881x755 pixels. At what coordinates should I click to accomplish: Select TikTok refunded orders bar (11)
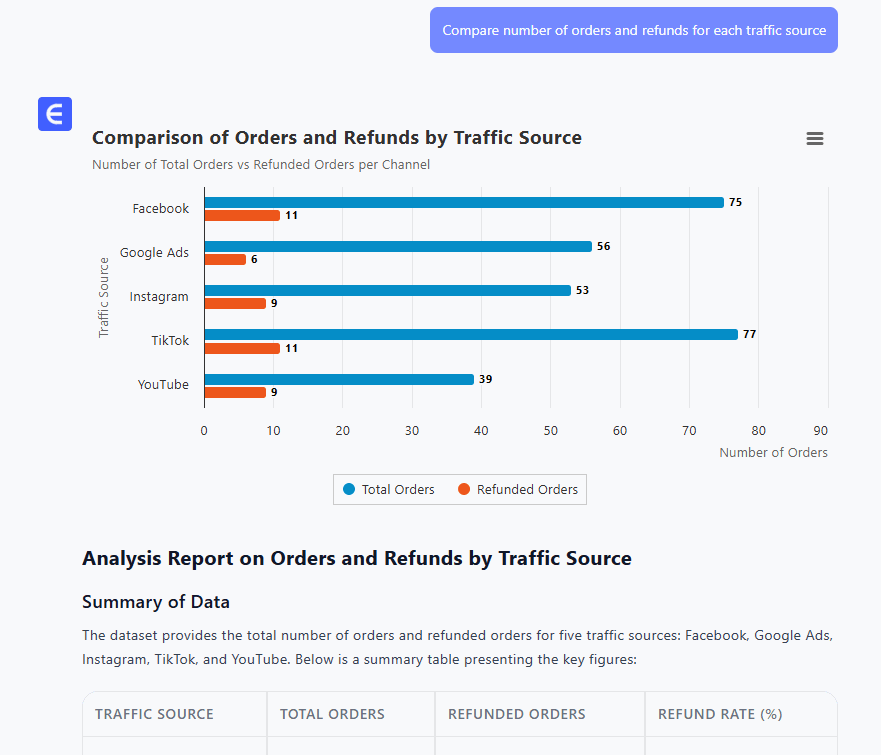pyautogui.click(x=242, y=348)
